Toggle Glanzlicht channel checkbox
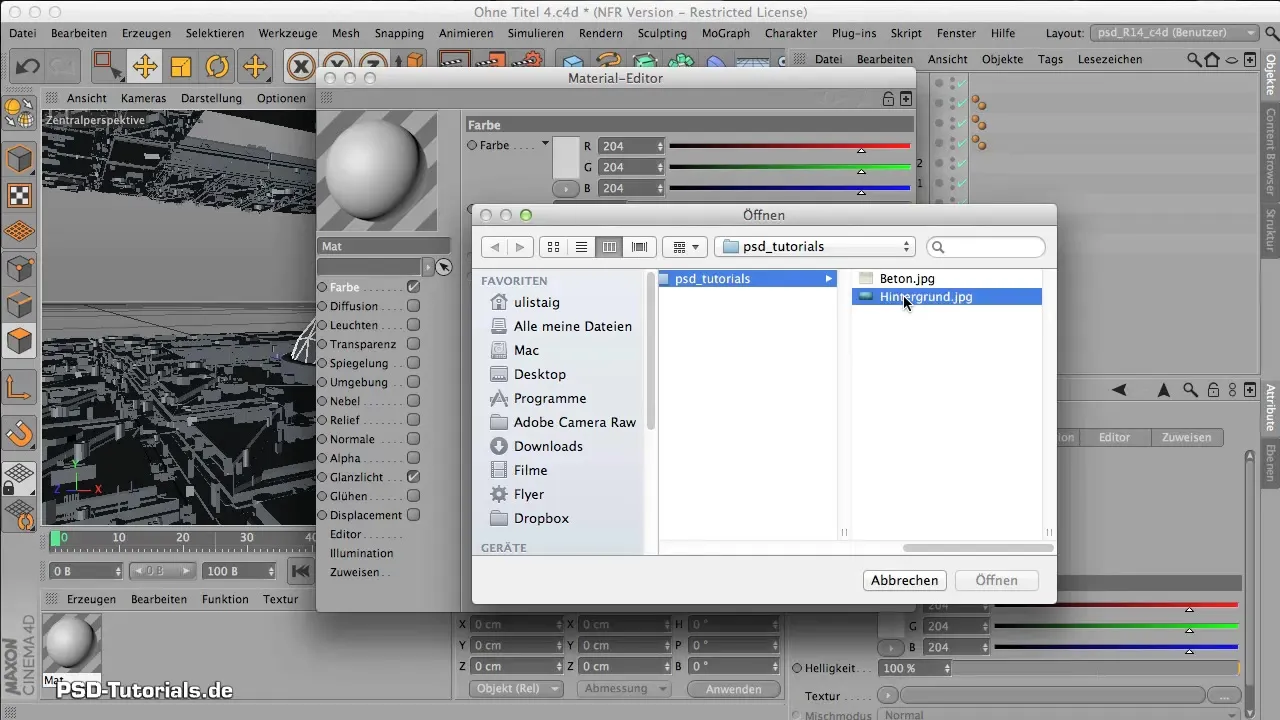This screenshot has height=720, width=1280. (413, 477)
